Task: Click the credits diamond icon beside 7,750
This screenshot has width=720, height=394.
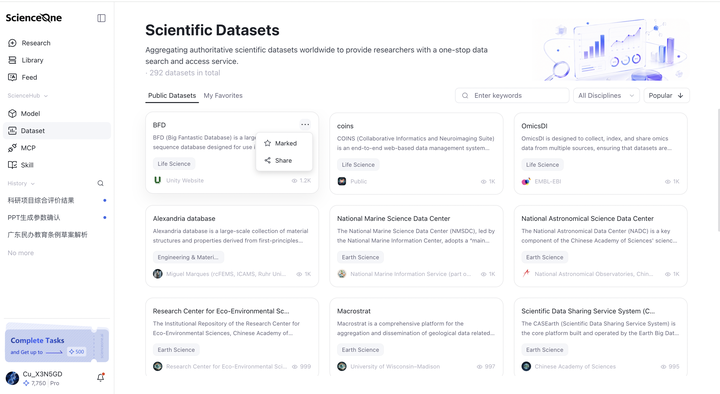Action: [x=26, y=383]
